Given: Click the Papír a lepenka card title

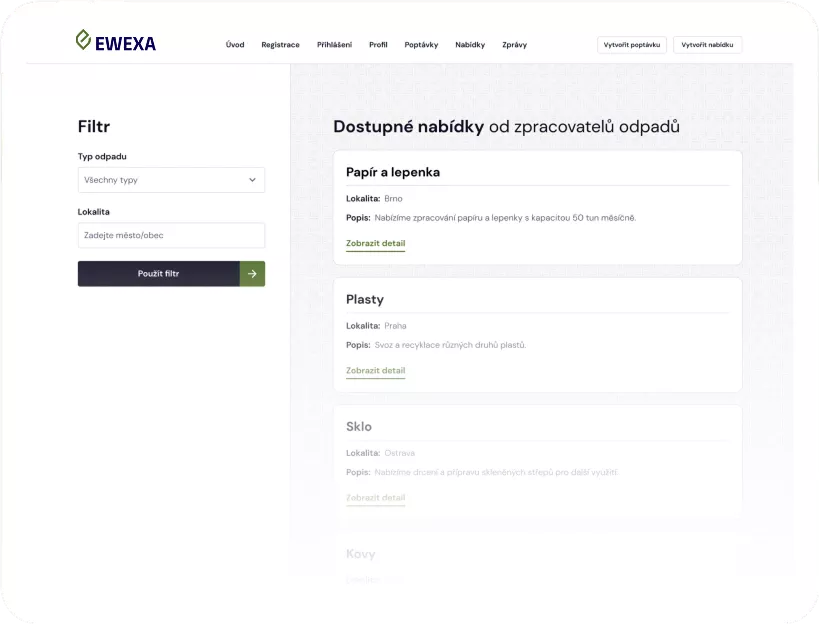Looking at the screenshot, I should click(x=393, y=172).
